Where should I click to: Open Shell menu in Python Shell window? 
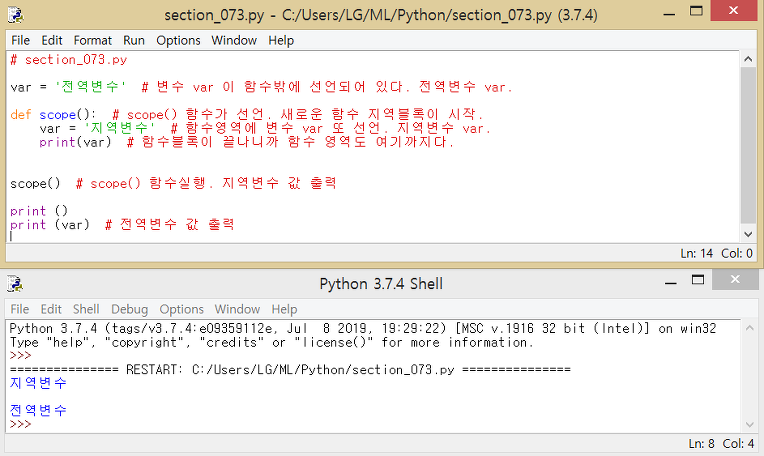86,309
